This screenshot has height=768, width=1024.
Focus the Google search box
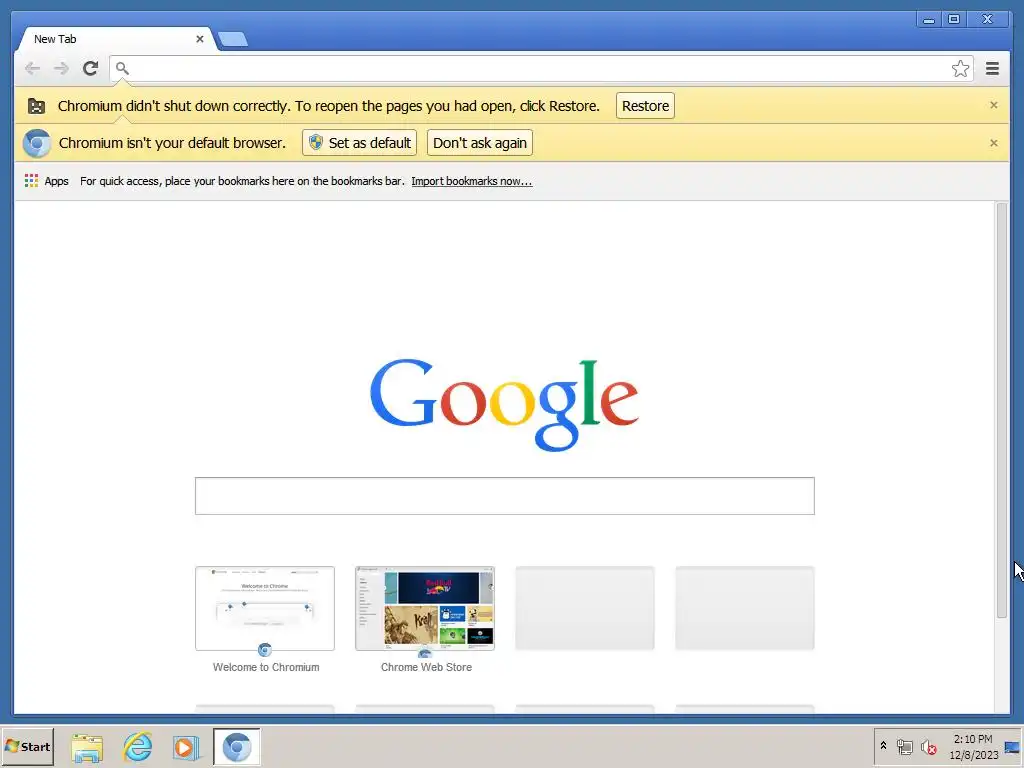click(504, 496)
